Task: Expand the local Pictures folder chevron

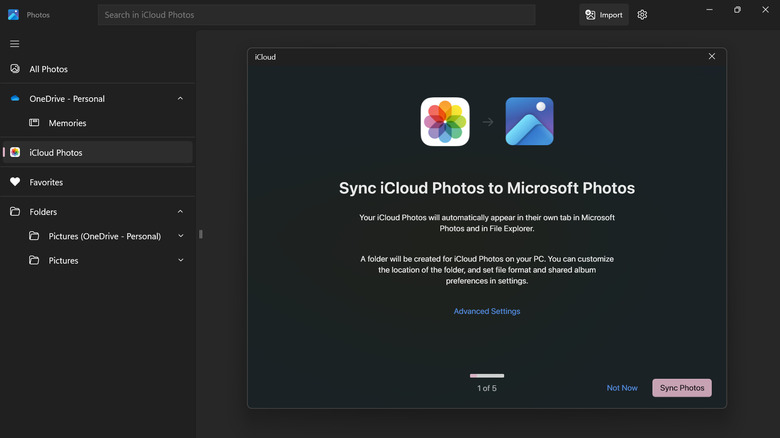Action: (181, 260)
